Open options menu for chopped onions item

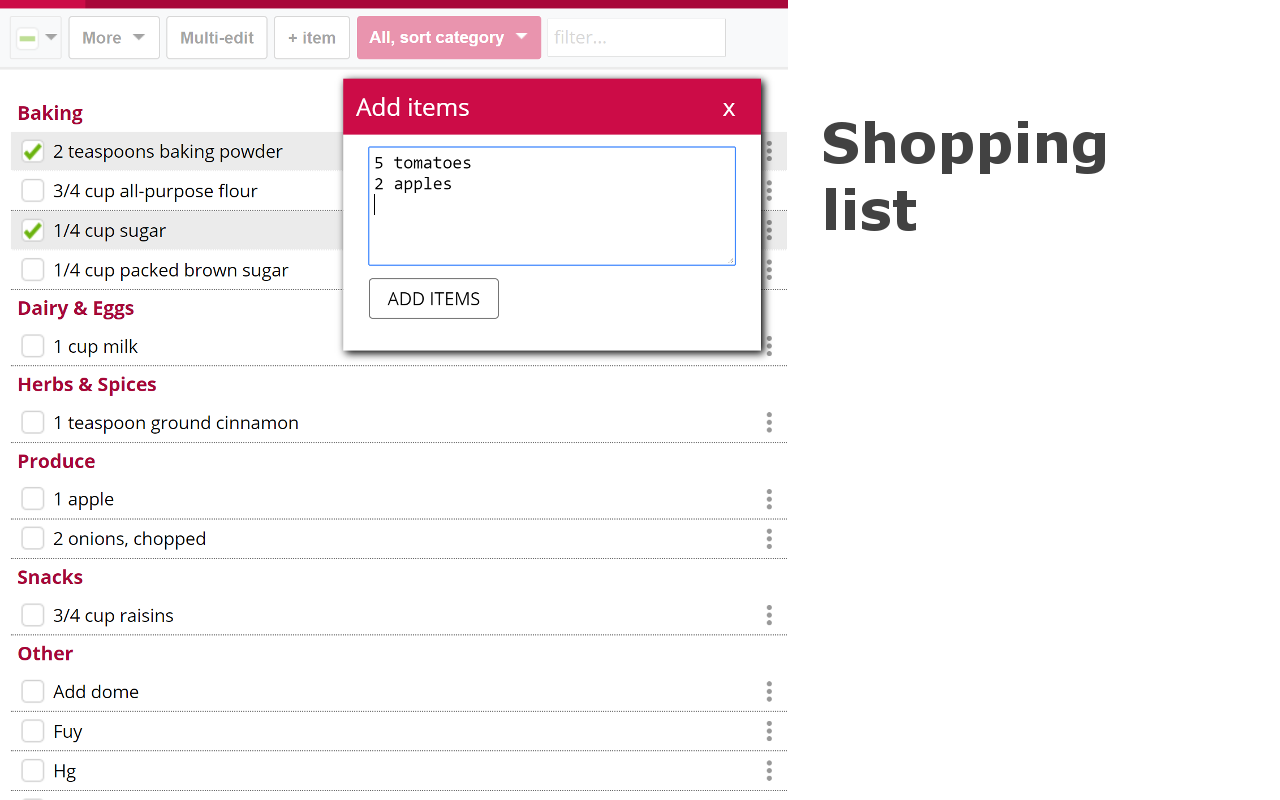click(769, 539)
